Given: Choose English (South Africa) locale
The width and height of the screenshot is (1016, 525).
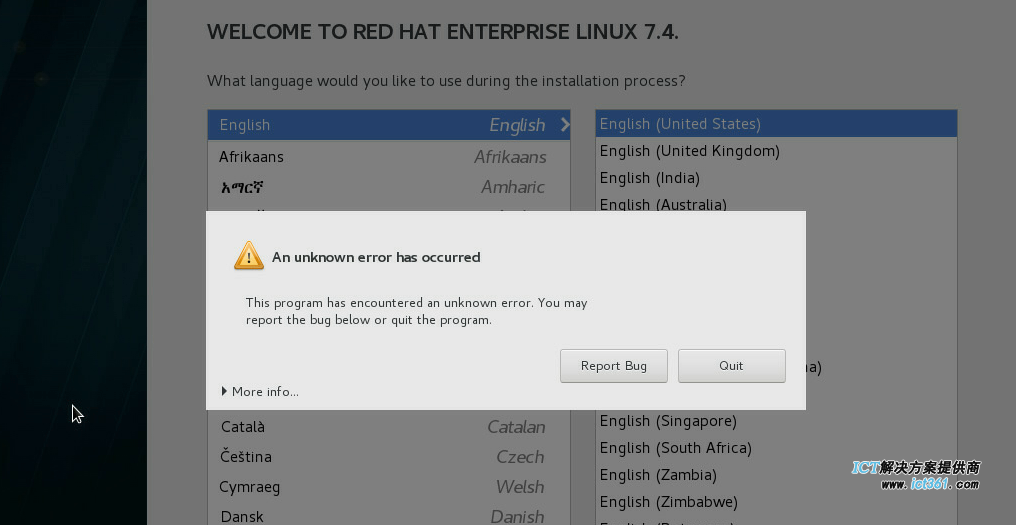Looking at the screenshot, I should [x=776, y=448].
